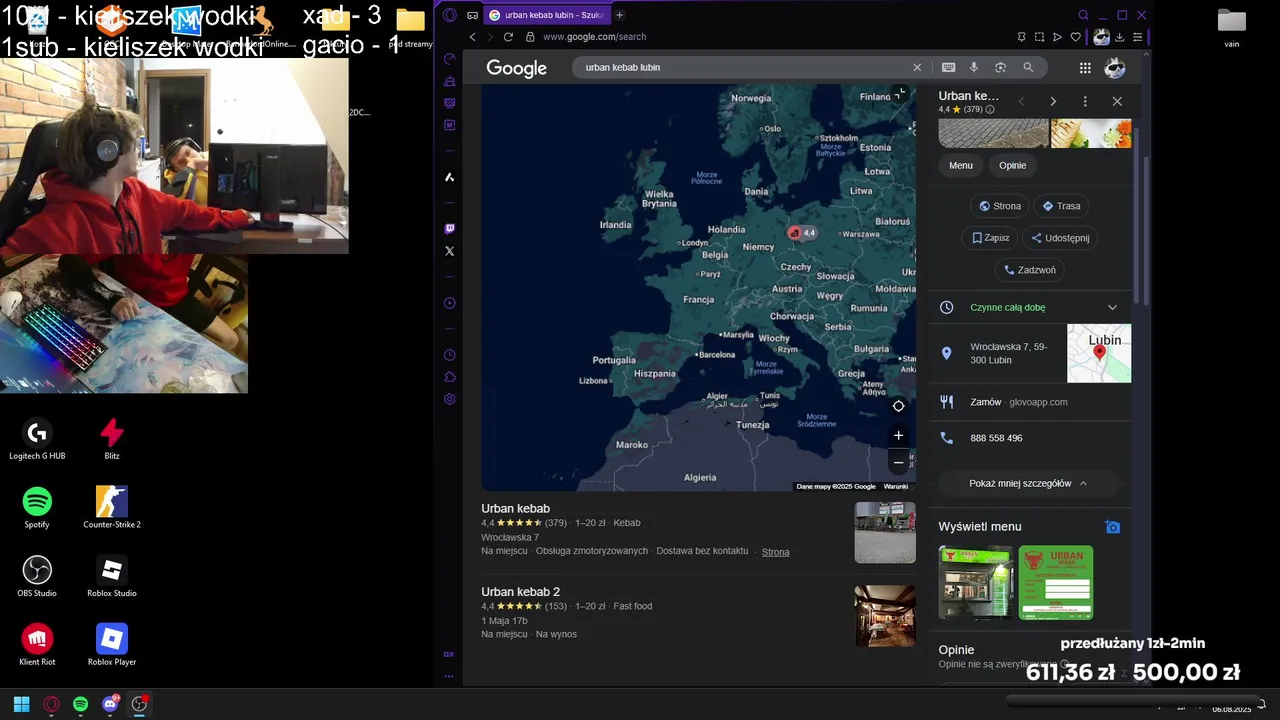Image resolution: width=1280 pixels, height=720 pixels.
Task: Open glovoapp.com order link
Action: click(1038, 402)
